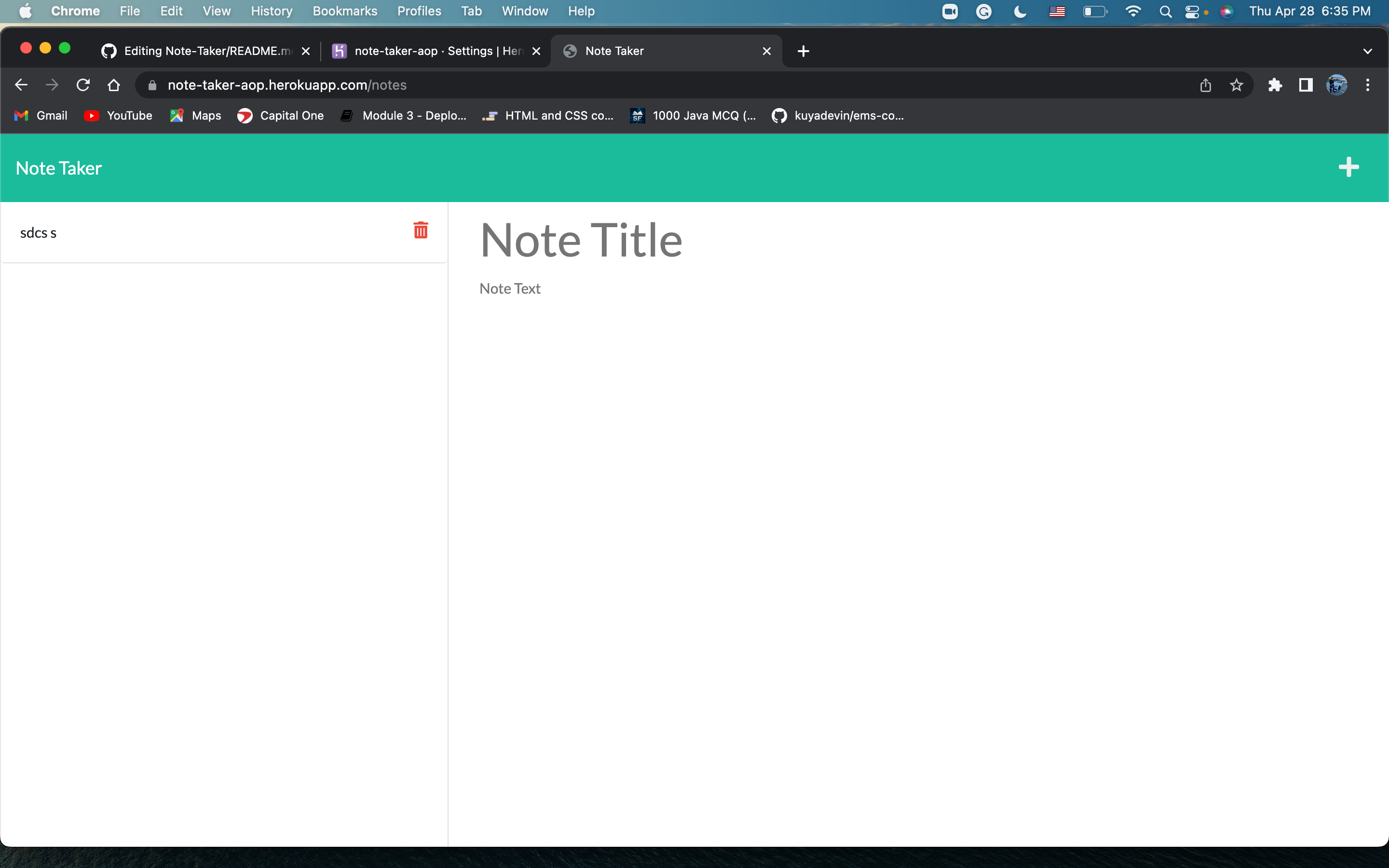Click the back navigation arrow

point(21,84)
